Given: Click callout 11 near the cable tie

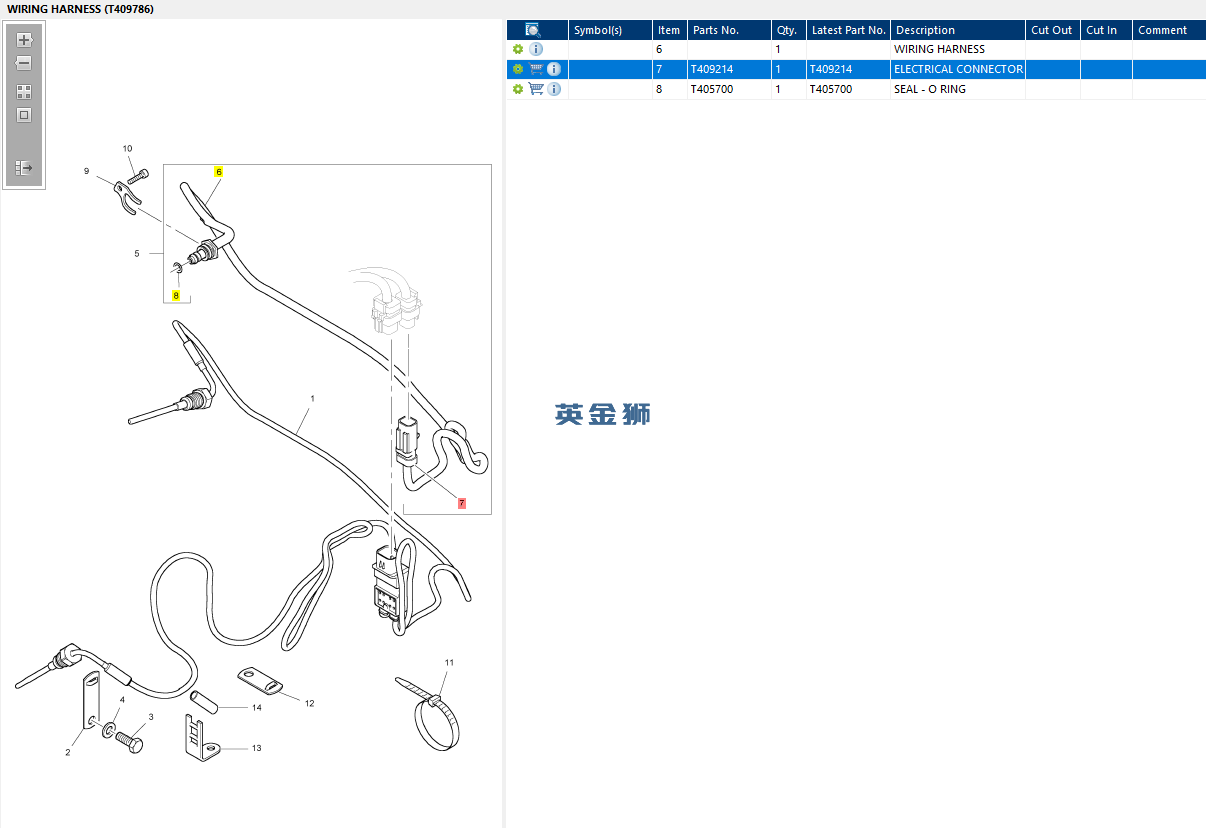Looking at the screenshot, I should pyautogui.click(x=449, y=663).
